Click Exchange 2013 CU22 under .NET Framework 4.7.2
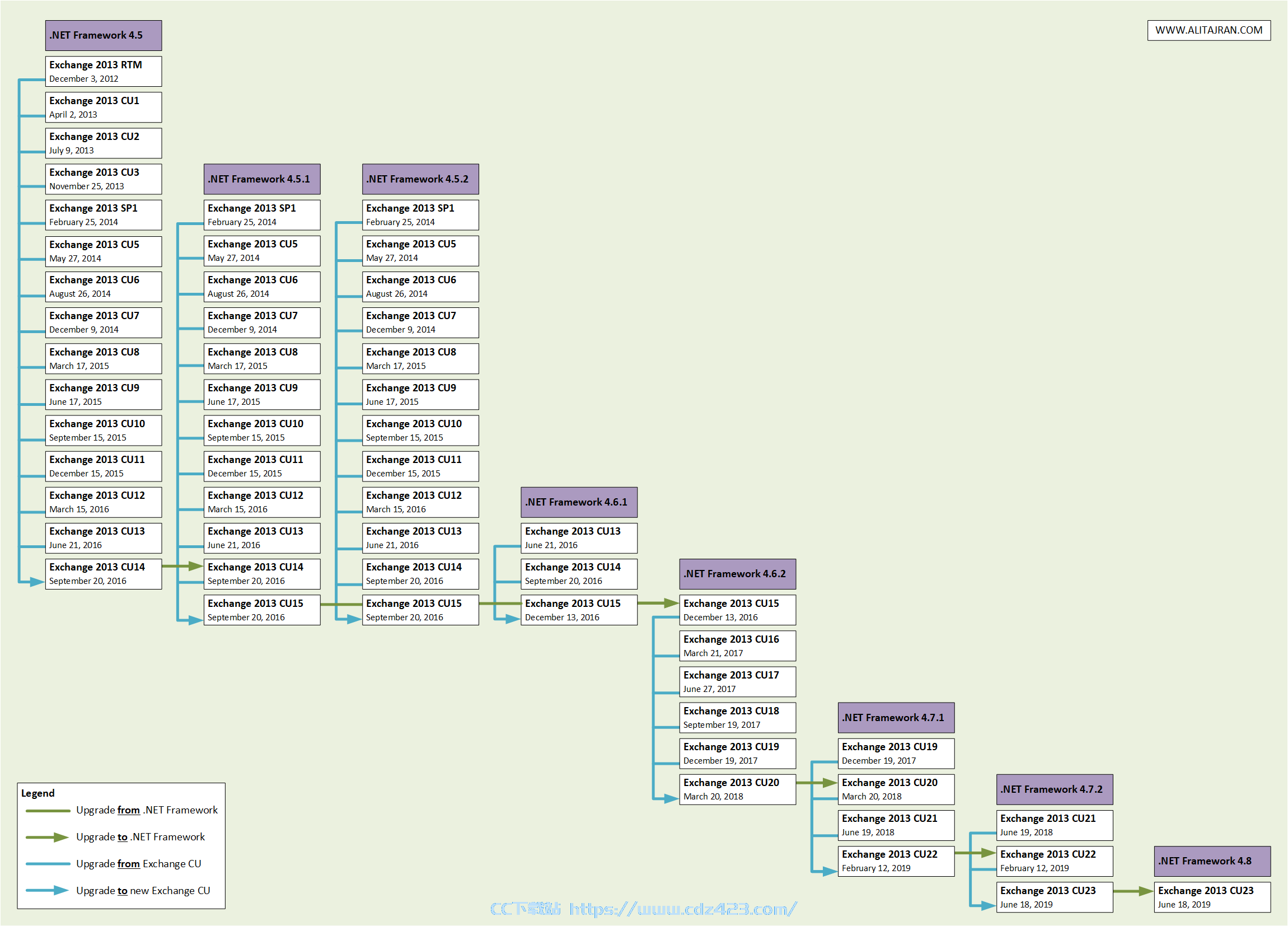Viewport: 1288px width, 926px height. [1054, 861]
